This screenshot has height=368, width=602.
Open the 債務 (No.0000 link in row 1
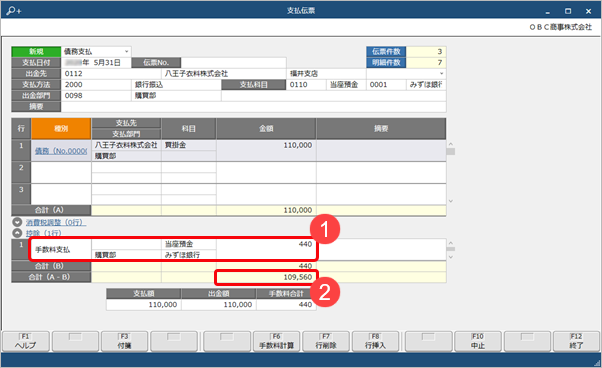pos(61,151)
